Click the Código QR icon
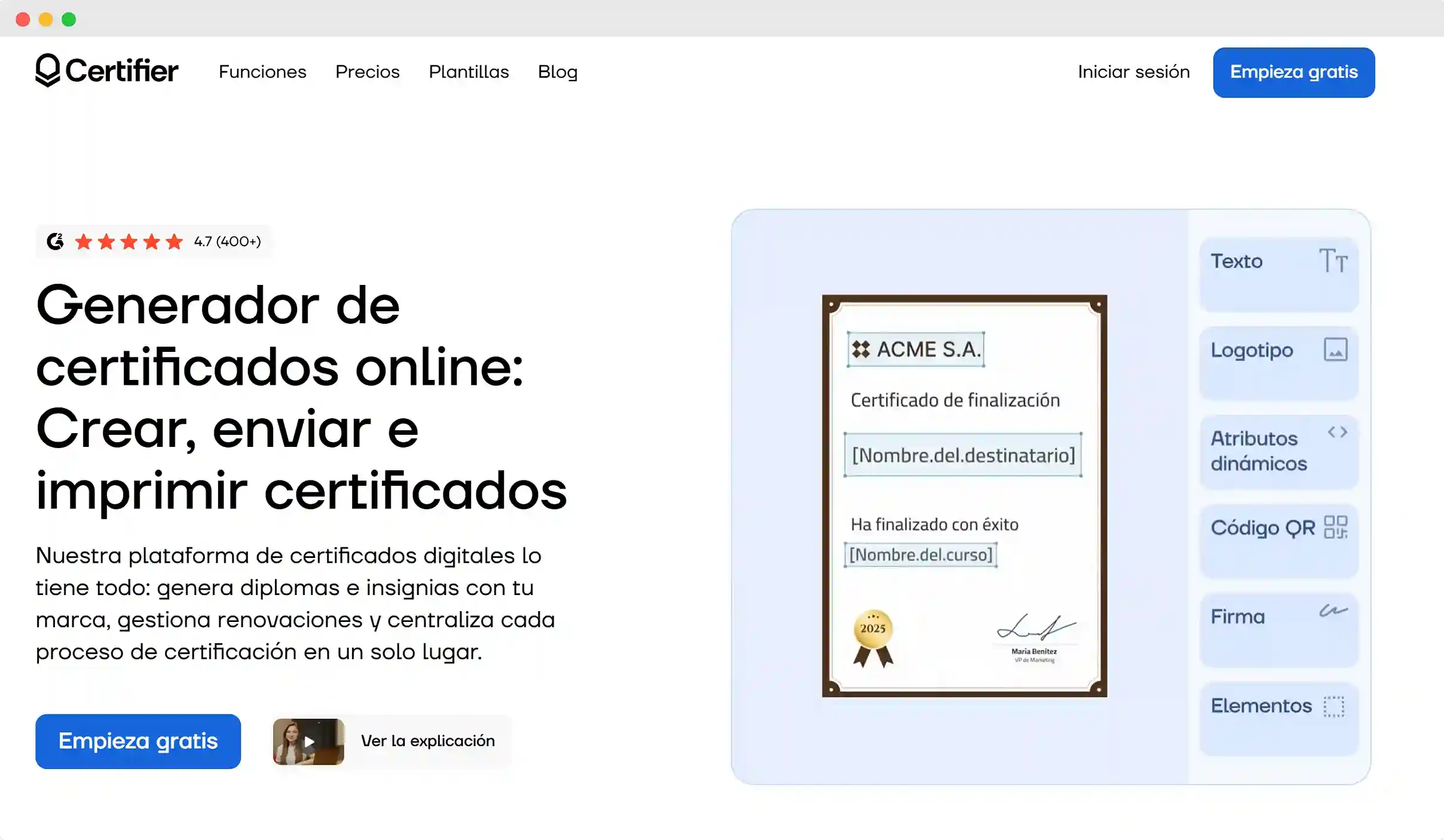Viewport: 1444px width, 840px height. [1335, 527]
